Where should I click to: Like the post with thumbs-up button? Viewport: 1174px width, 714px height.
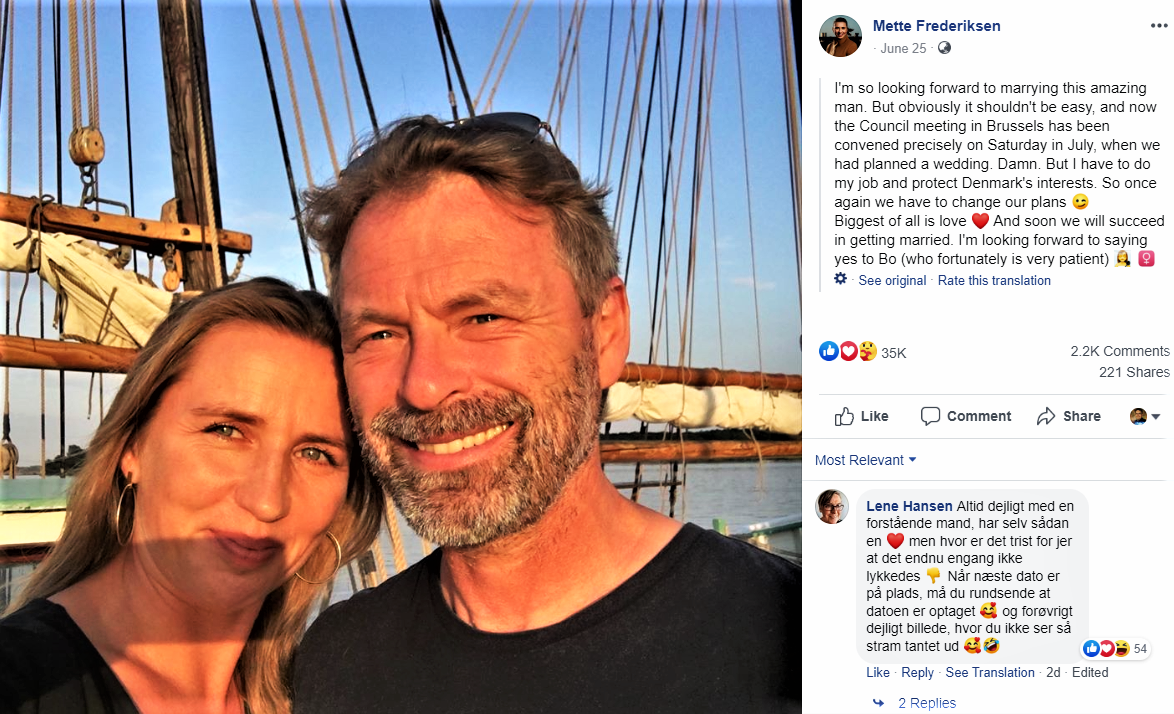click(x=861, y=416)
